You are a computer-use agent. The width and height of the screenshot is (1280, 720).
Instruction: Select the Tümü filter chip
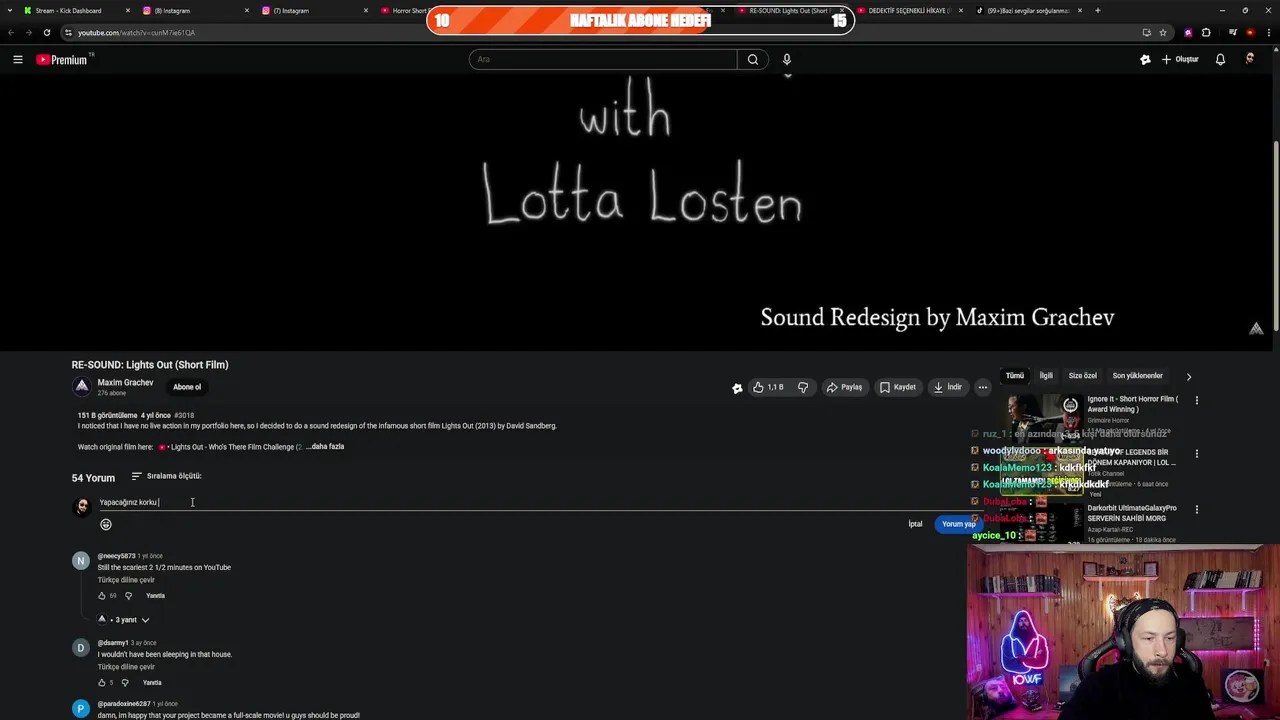tap(1015, 376)
